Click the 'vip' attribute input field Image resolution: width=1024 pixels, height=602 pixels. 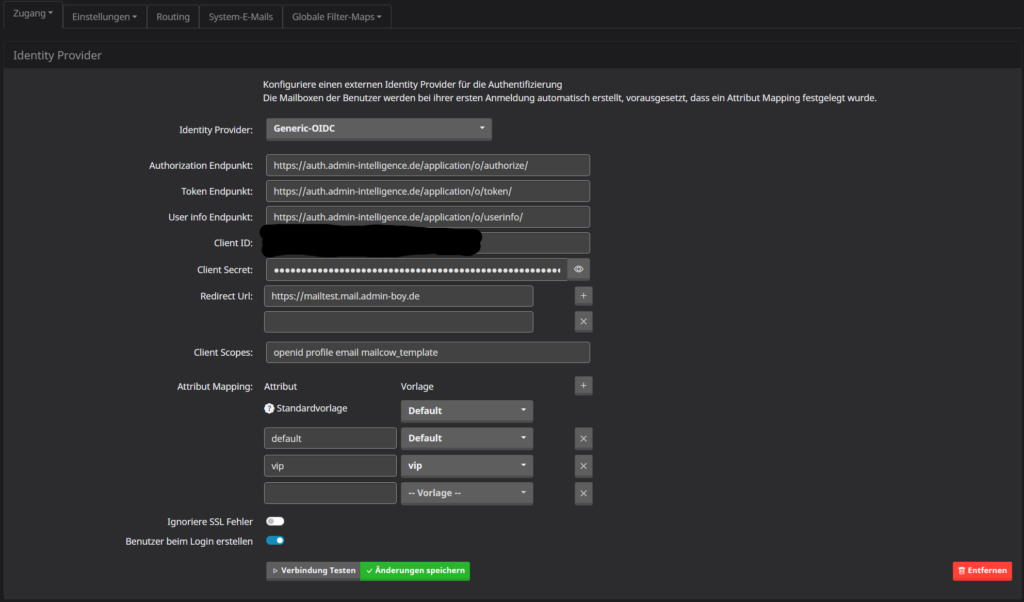330,466
